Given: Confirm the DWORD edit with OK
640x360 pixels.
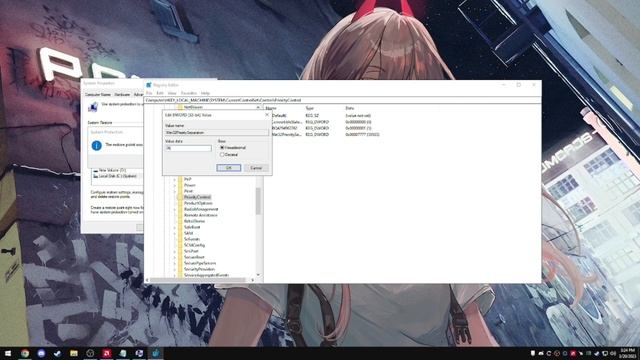Looking at the screenshot, I should pos(229,168).
